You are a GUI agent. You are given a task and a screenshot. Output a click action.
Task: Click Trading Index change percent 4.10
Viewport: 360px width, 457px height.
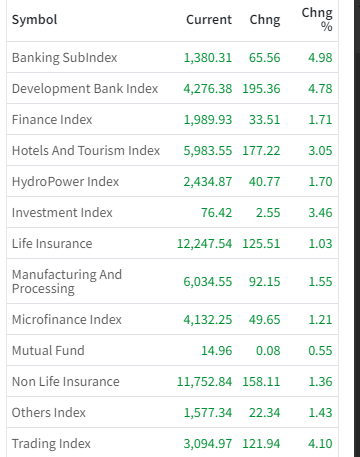(x=320, y=444)
